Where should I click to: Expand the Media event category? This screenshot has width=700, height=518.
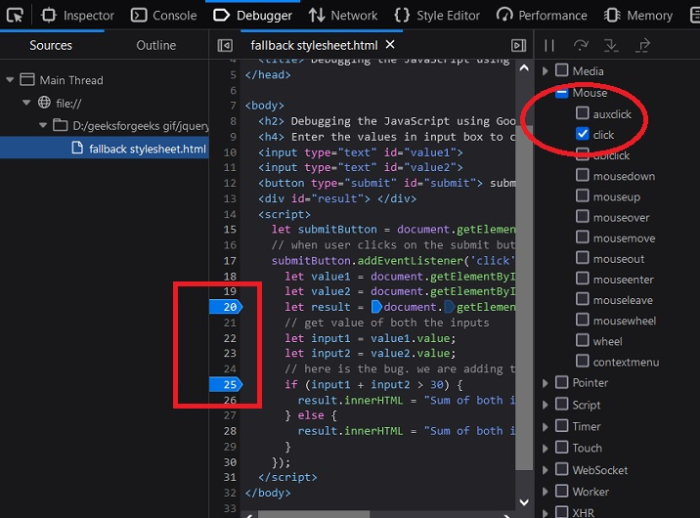point(545,71)
